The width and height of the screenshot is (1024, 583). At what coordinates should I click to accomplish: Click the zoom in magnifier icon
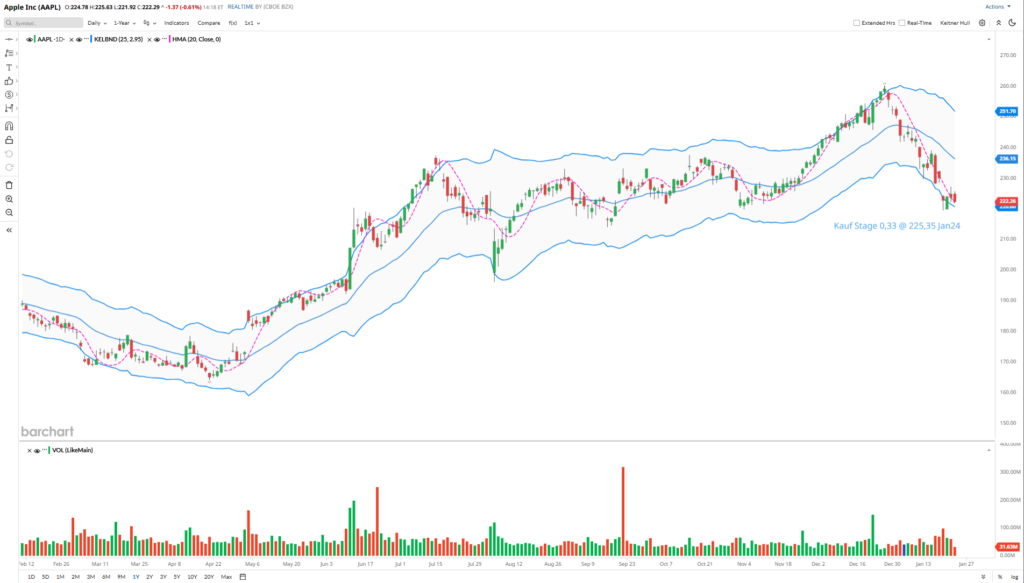9,199
